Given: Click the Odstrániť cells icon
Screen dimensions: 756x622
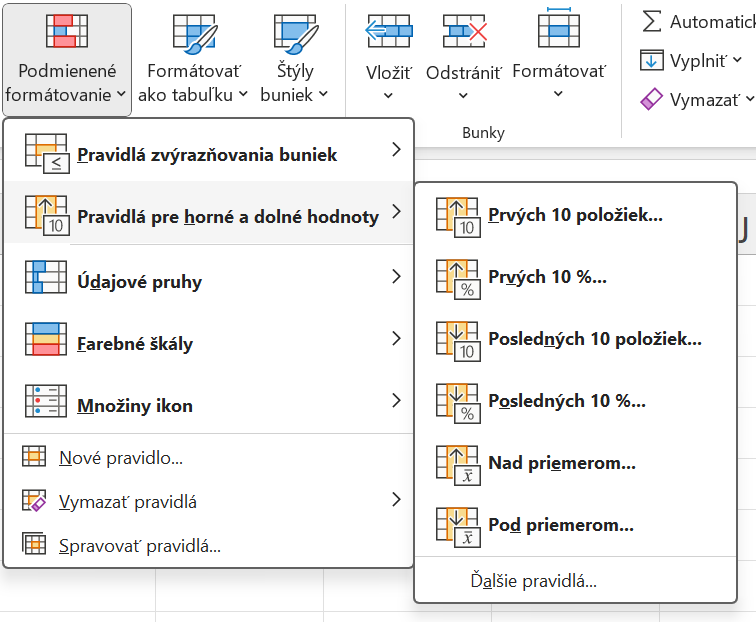Looking at the screenshot, I should click(464, 31).
